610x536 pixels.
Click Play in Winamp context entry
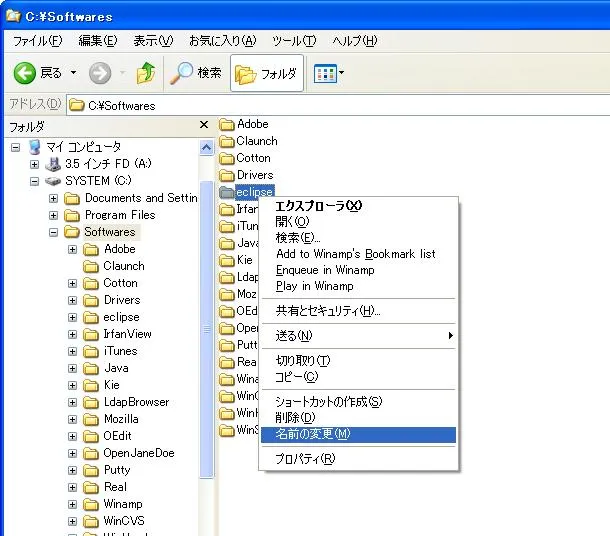pos(314,286)
